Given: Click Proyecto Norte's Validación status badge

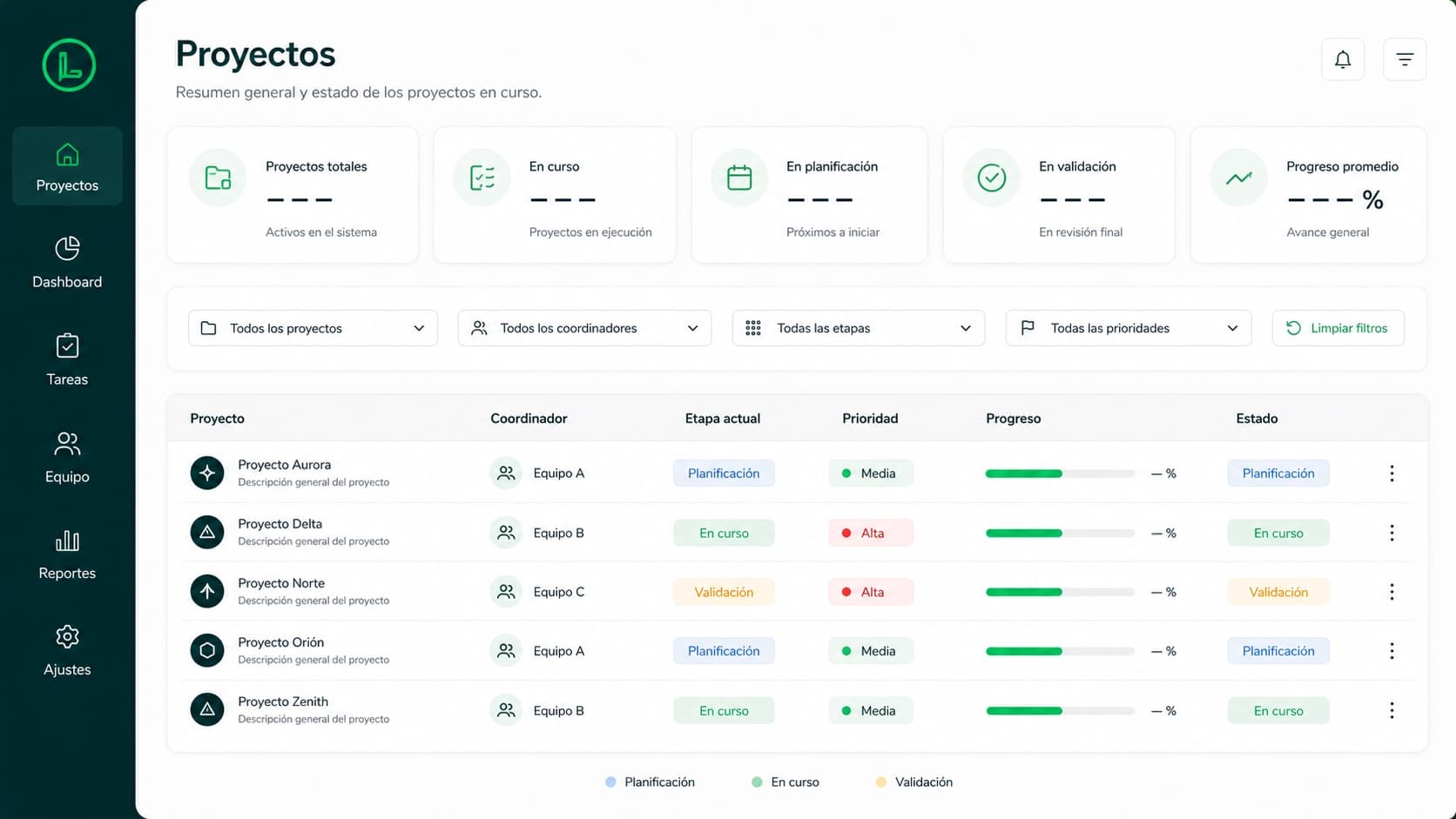Looking at the screenshot, I should [1278, 592].
